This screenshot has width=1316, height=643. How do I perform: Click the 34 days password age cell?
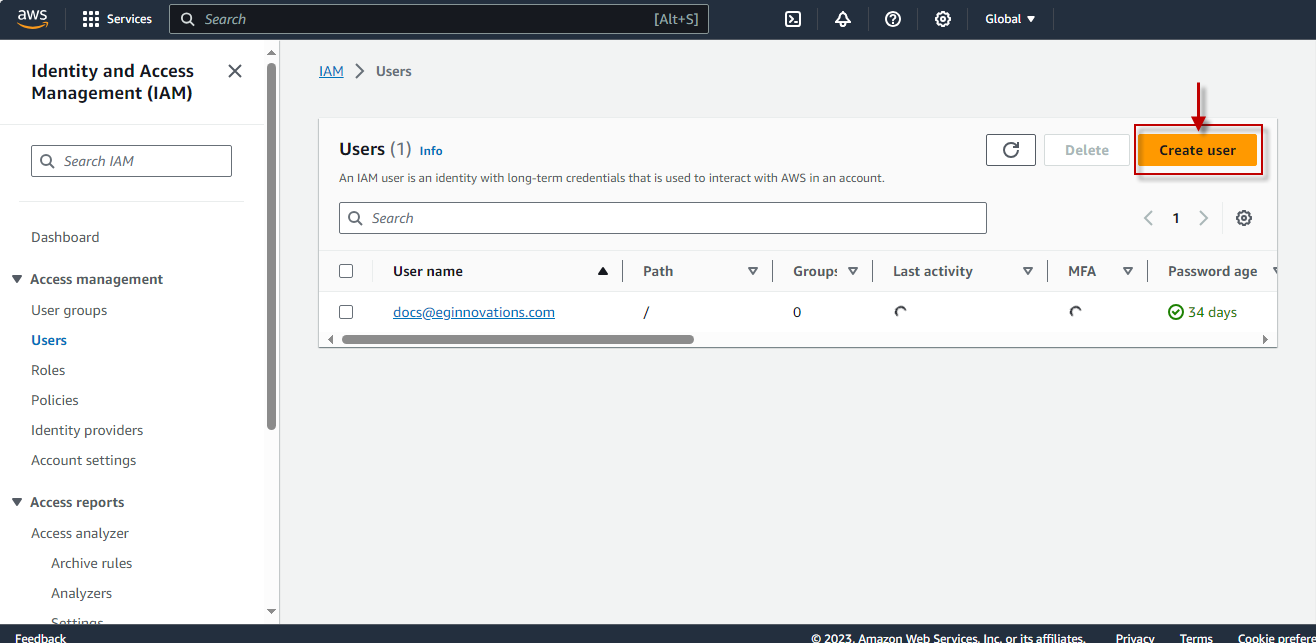[x=1203, y=312]
